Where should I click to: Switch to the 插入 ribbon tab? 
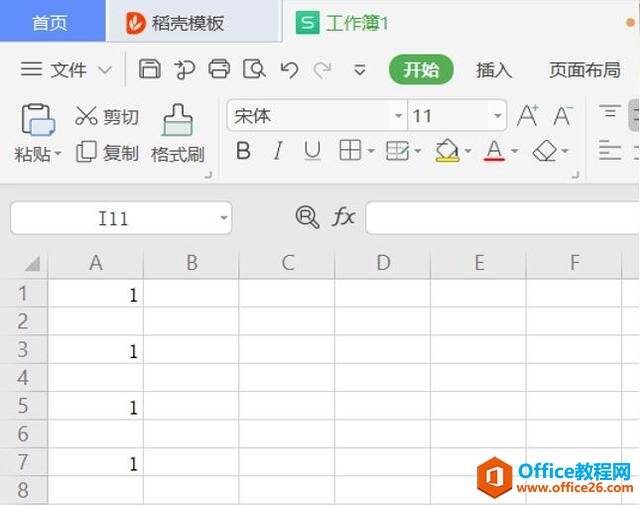pos(494,70)
